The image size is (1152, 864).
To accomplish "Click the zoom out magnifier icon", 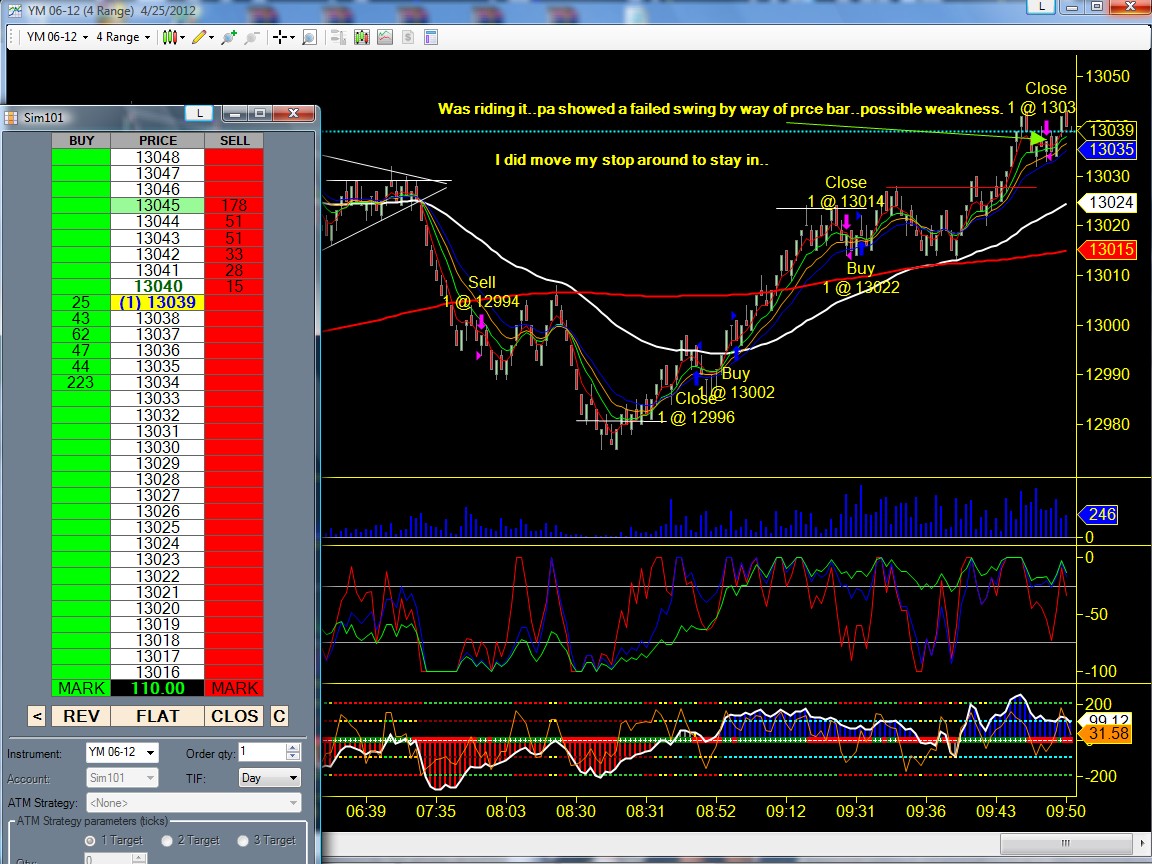I will [252, 37].
